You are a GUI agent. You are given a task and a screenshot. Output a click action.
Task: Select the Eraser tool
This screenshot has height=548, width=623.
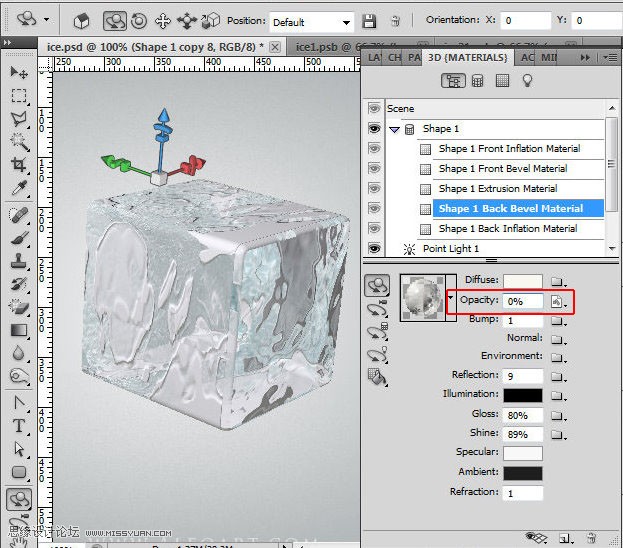[x=19, y=307]
